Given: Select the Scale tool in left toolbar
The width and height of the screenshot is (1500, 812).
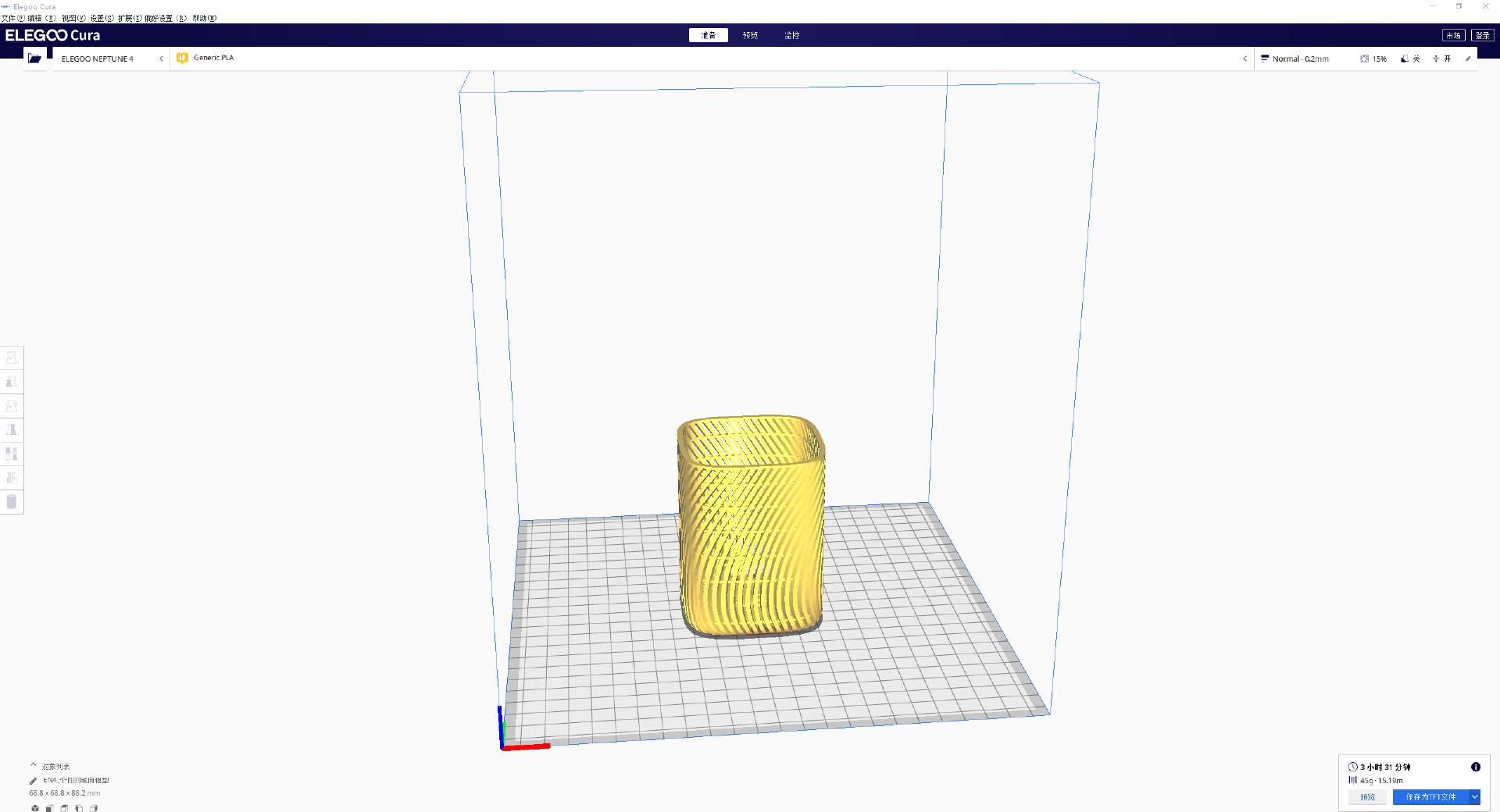Looking at the screenshot, I should click(x=12, y=383).
